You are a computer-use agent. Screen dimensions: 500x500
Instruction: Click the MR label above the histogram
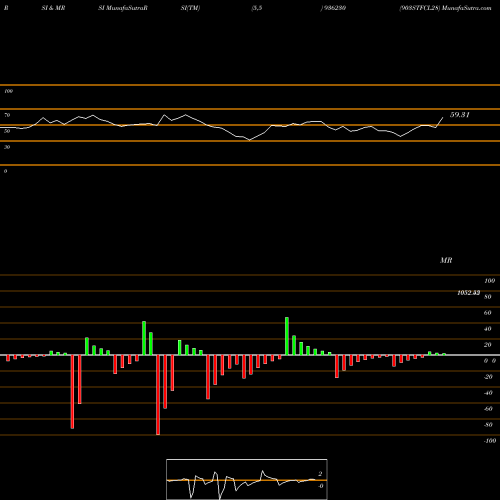446,260
